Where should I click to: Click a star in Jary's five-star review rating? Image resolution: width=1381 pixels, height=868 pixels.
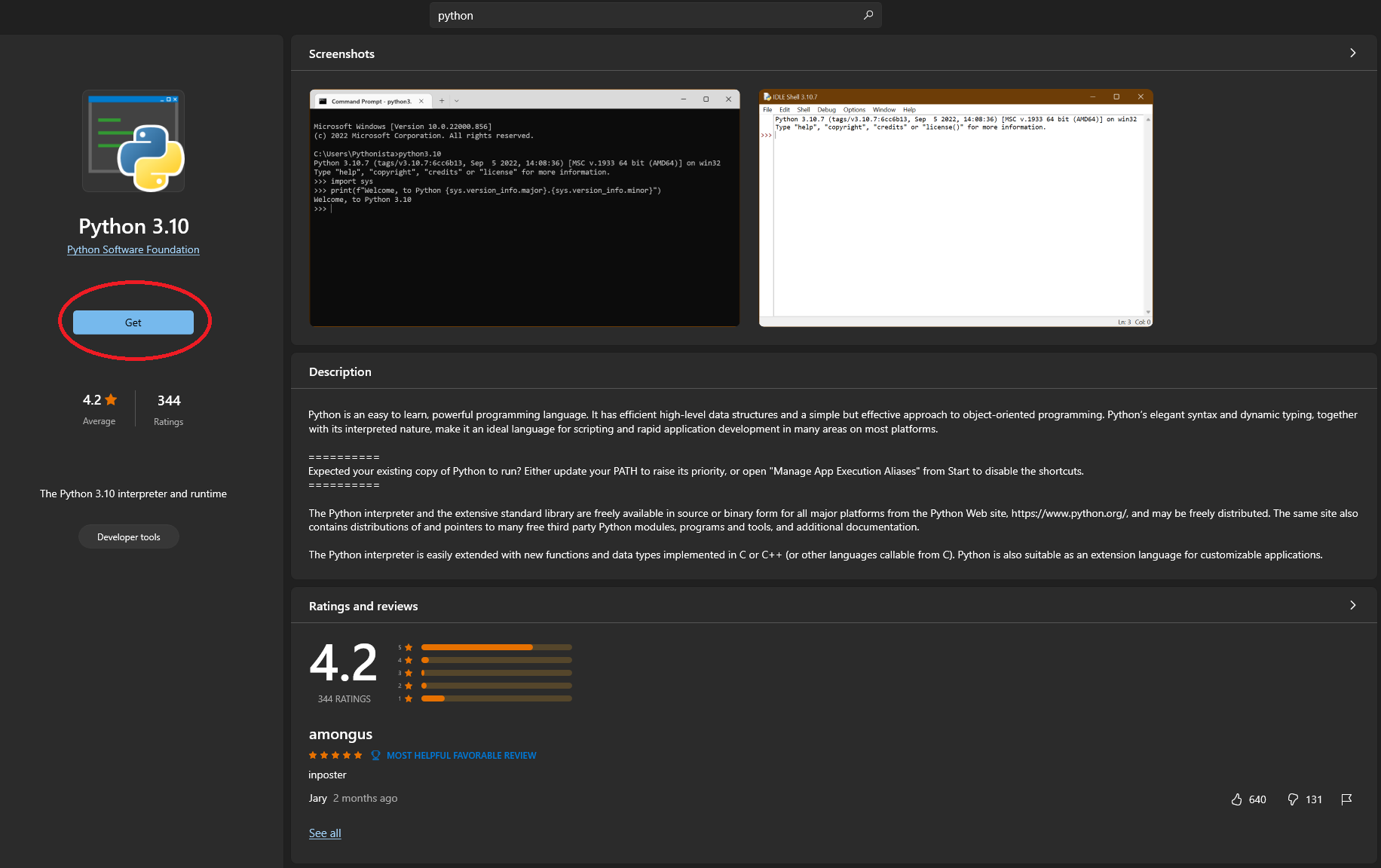click(335, 754)
